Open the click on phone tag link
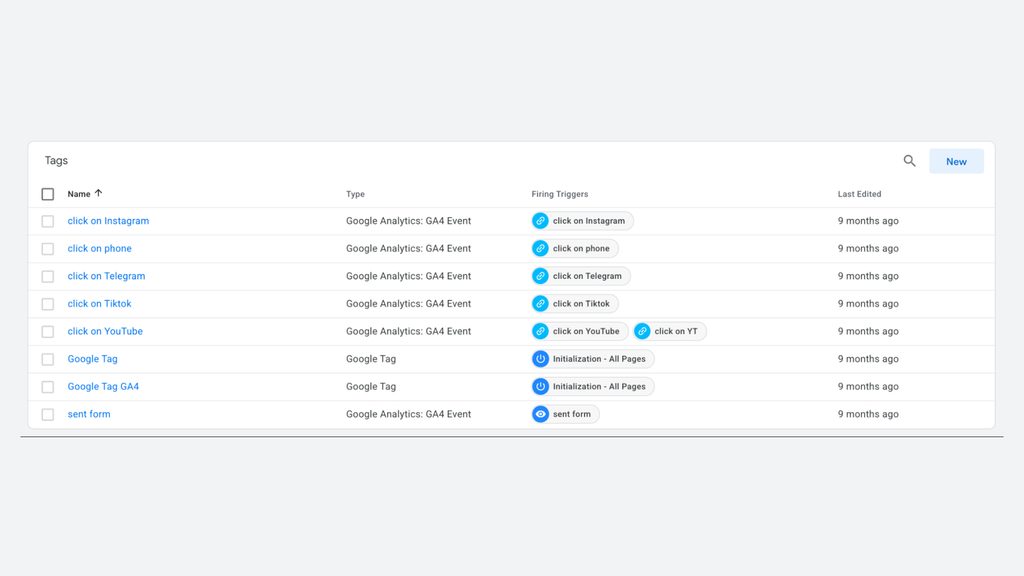 tap(99, 248)
